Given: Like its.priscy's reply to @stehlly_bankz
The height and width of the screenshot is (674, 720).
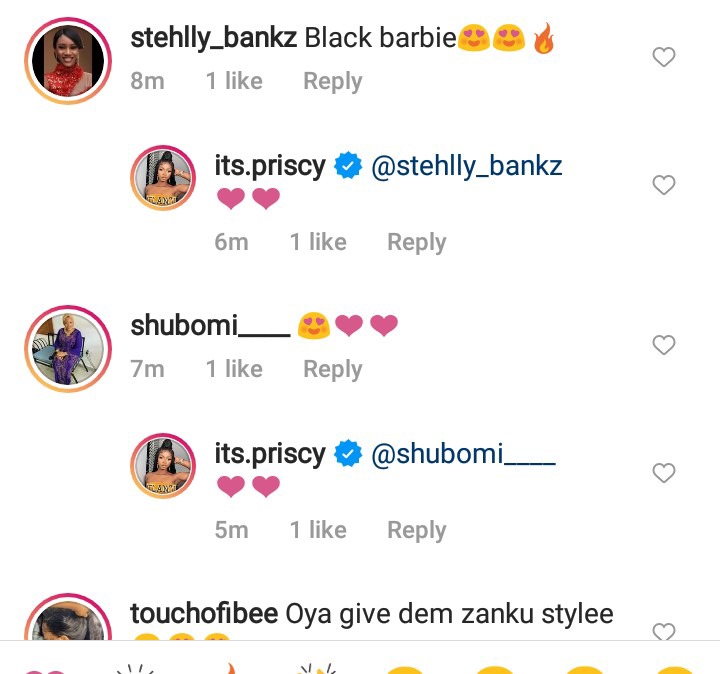Looking at the screenshot, I should (x=664, y=185).
